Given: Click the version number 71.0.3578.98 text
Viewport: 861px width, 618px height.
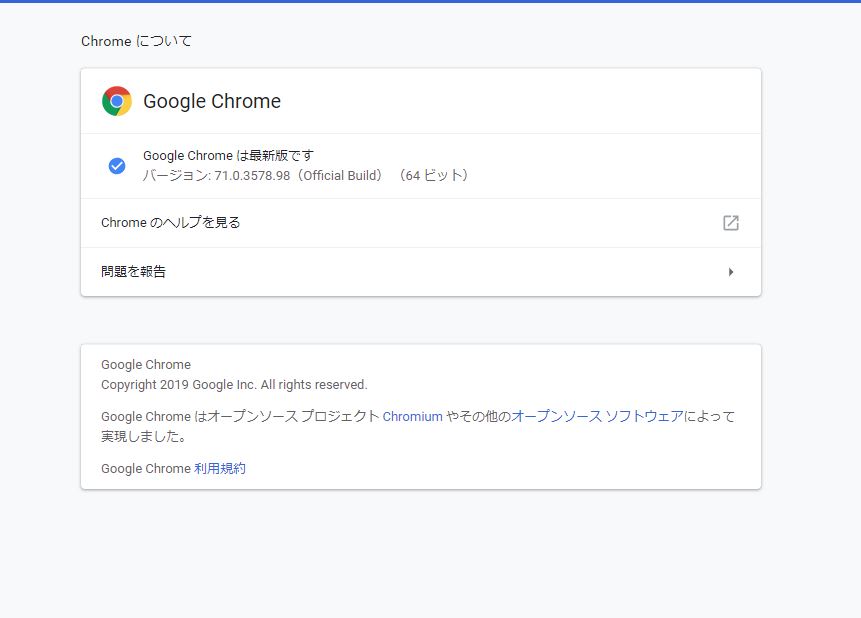Looking at the screenshot, I should click(x=252, y=176).
